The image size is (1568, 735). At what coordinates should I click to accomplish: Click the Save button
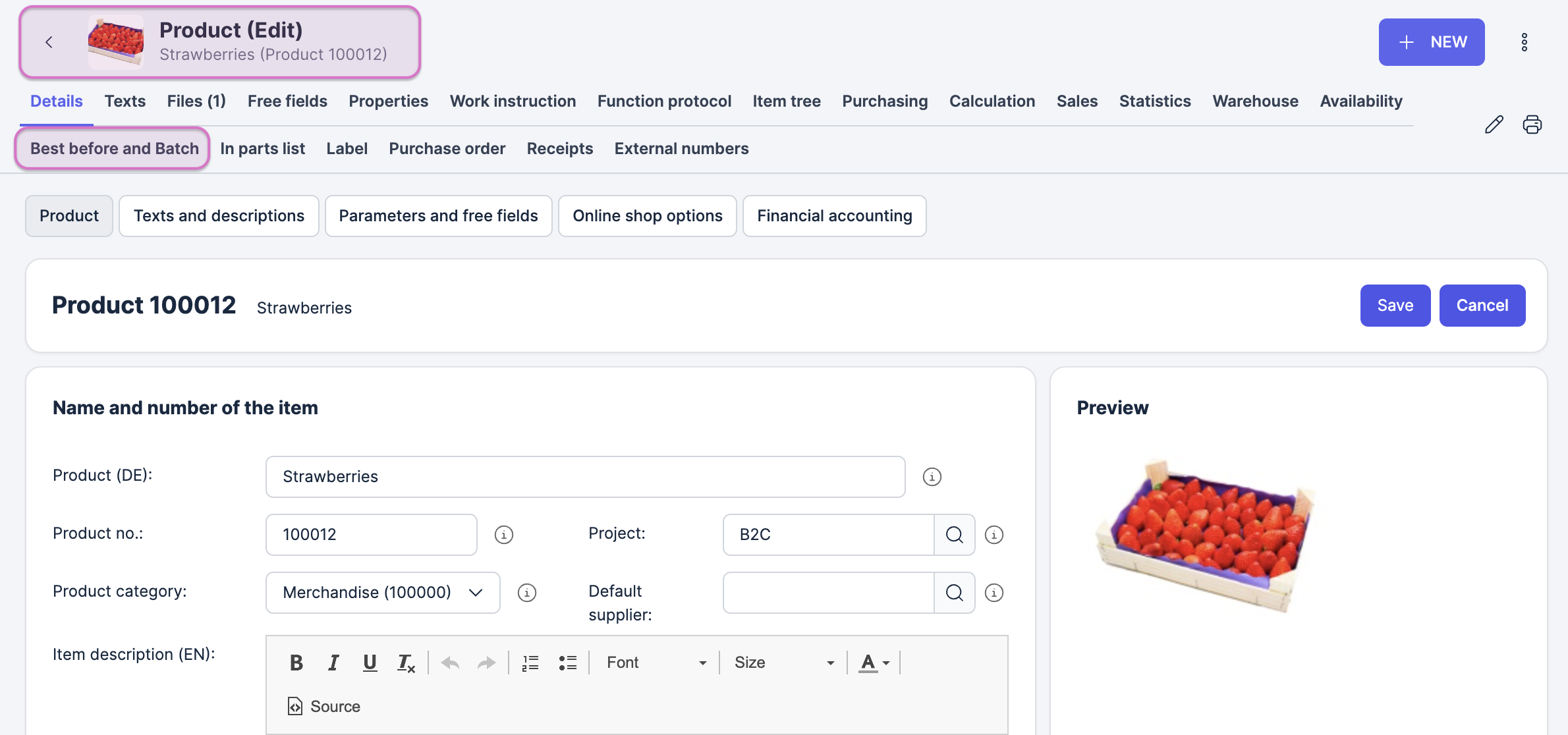1395,306
